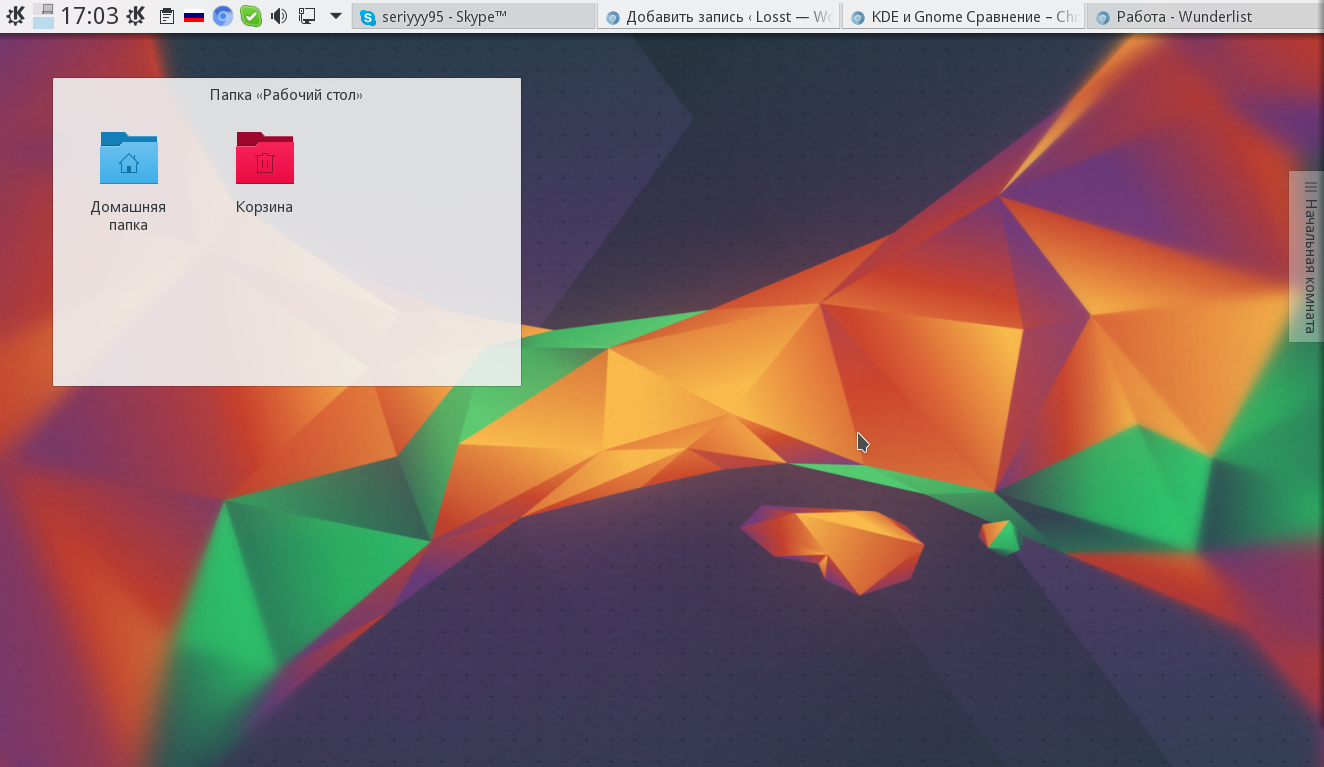1324x767 pixels.
Task: Select the Корзина trash icon
Action: [264, 160]
